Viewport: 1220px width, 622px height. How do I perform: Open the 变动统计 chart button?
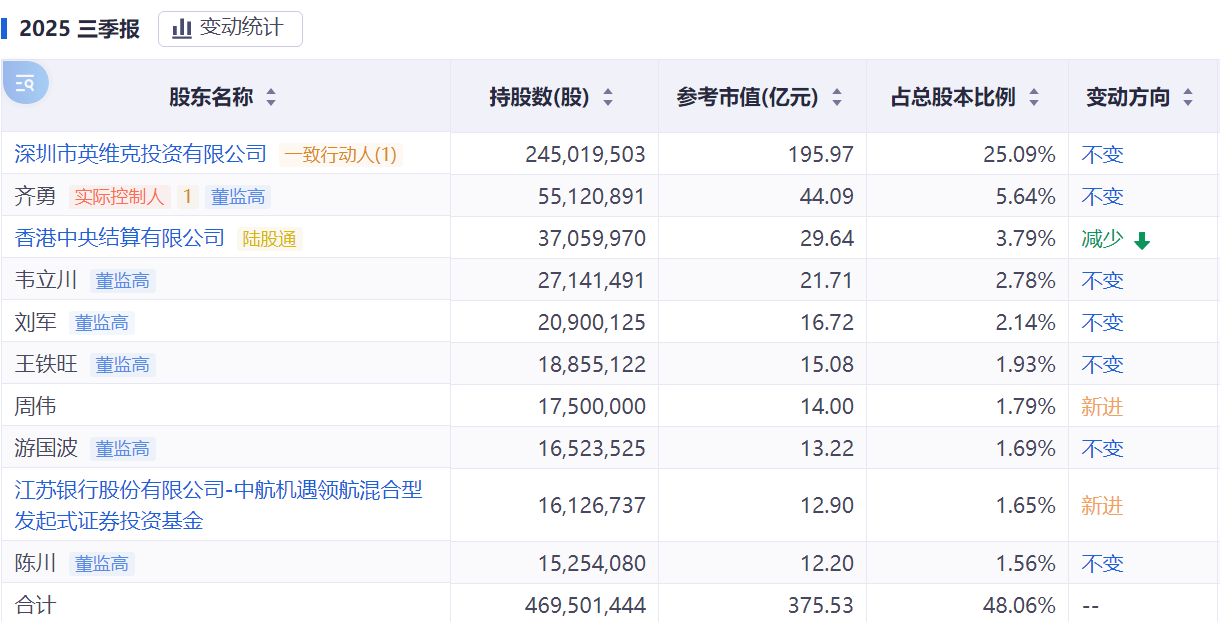[230, 28]
